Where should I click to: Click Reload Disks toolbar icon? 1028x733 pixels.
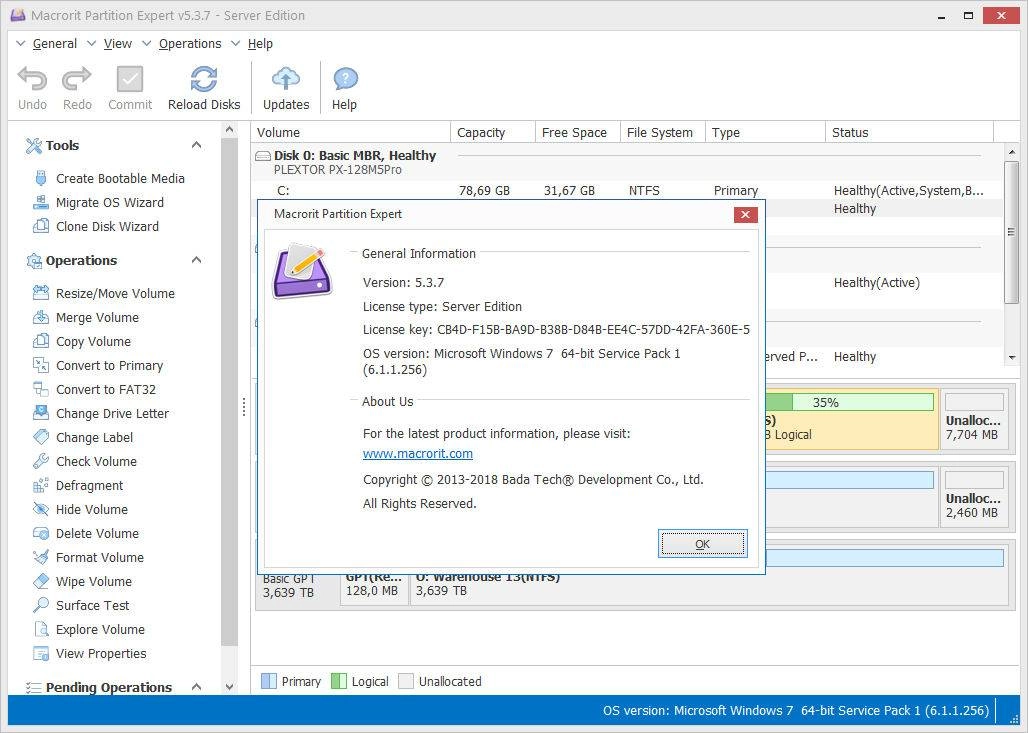(204, 79)
